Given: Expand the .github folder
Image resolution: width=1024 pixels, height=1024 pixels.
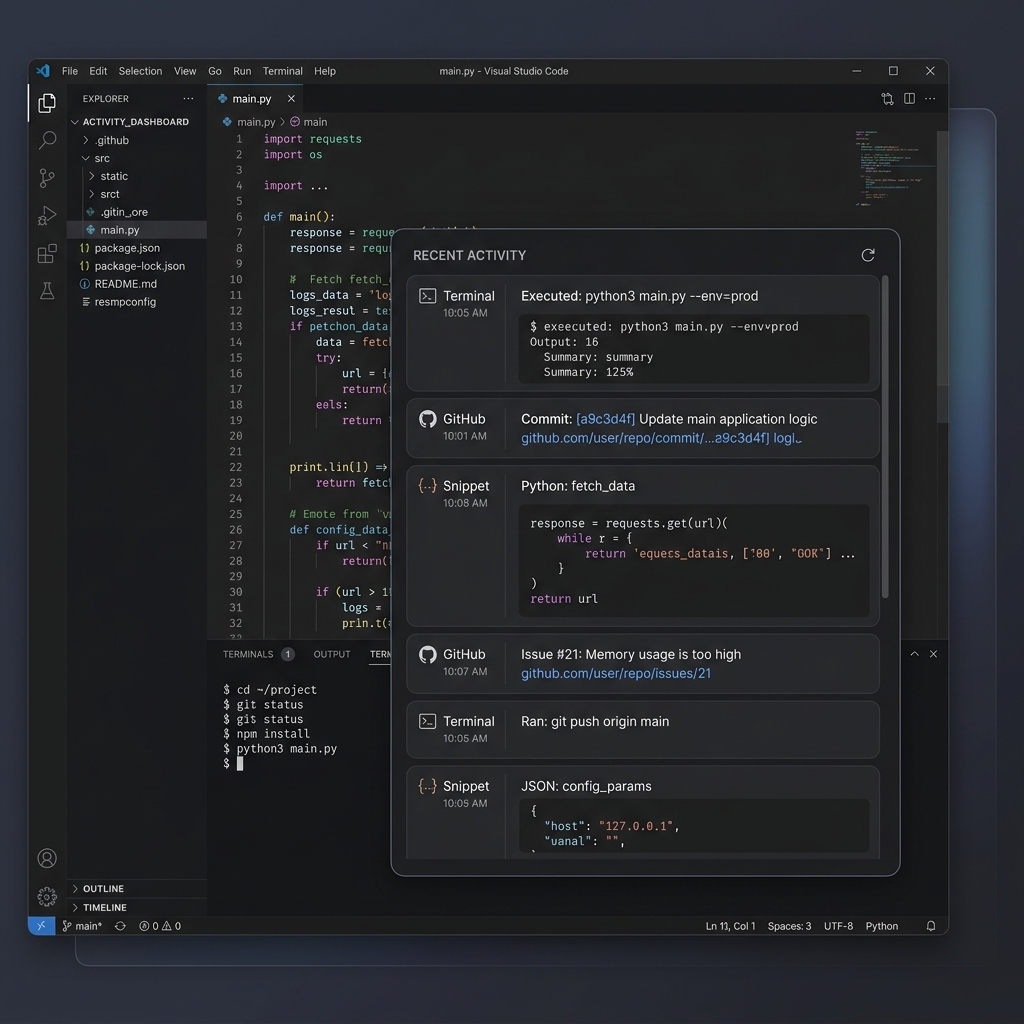Looking at the screenshot, I should (x=86, y=140).
